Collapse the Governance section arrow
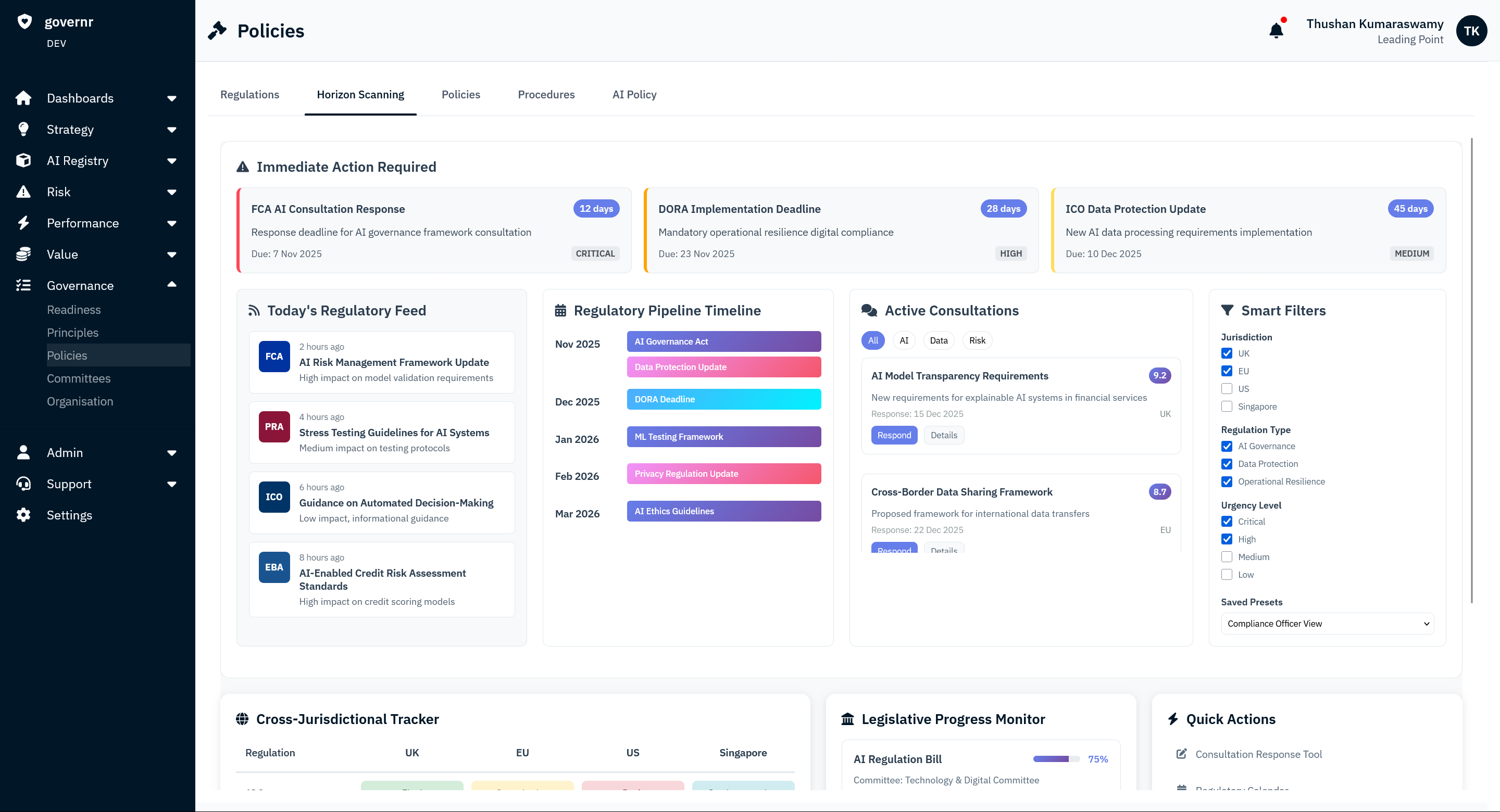 [172, 285]
